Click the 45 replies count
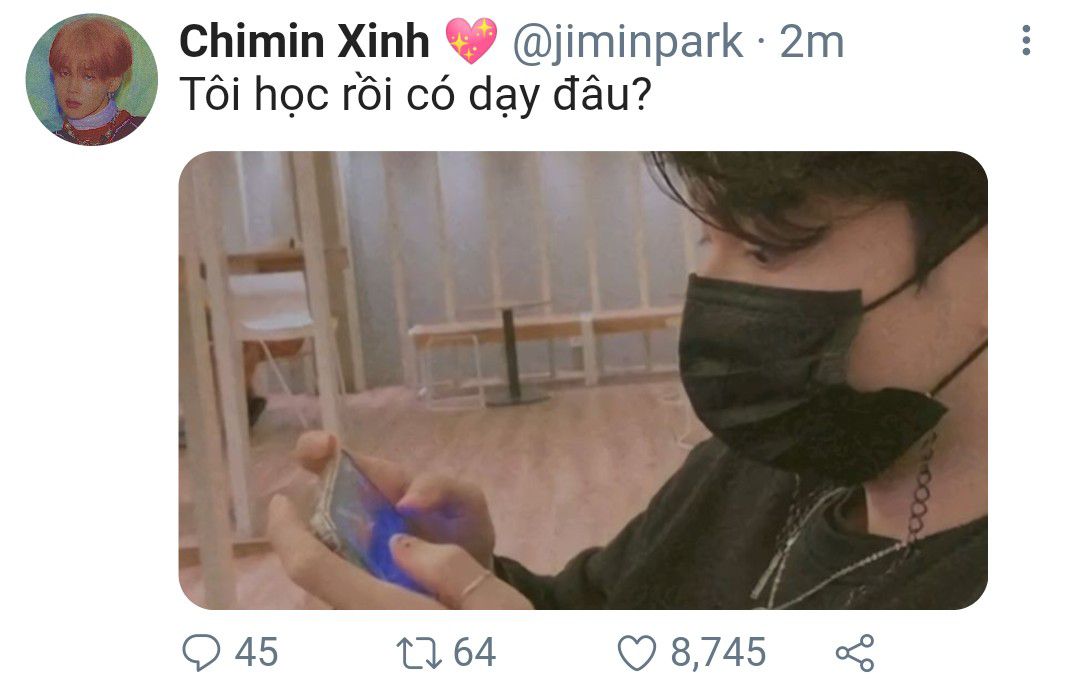Screen dimensions: 1080x684 256,652
